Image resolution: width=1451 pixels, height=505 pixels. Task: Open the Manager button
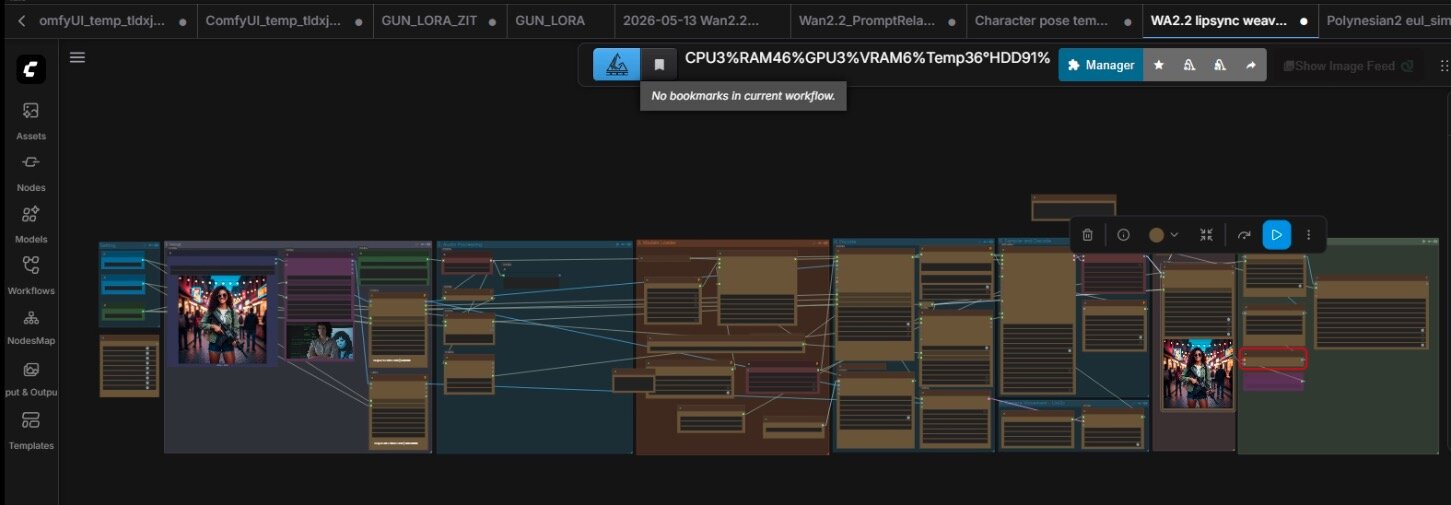click(x=1101, y=65)
